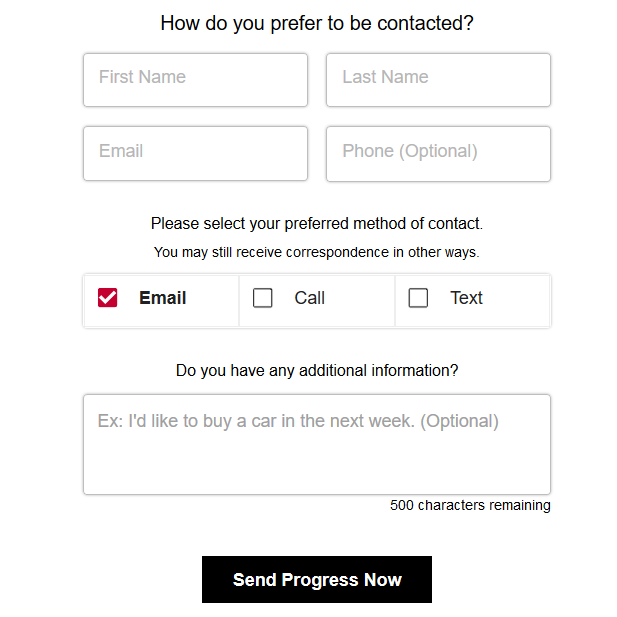Select the Email address input box
The width and height of the screenshot is (617, 617).
coord(195,153)
